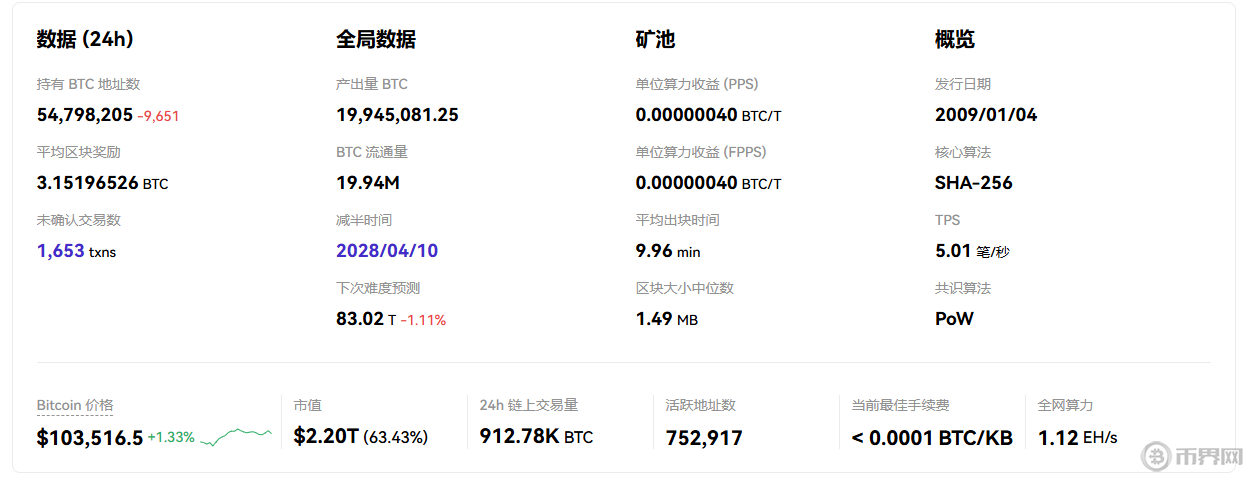
Task: Click the 全网算力 label
Action: (1066, 405)
